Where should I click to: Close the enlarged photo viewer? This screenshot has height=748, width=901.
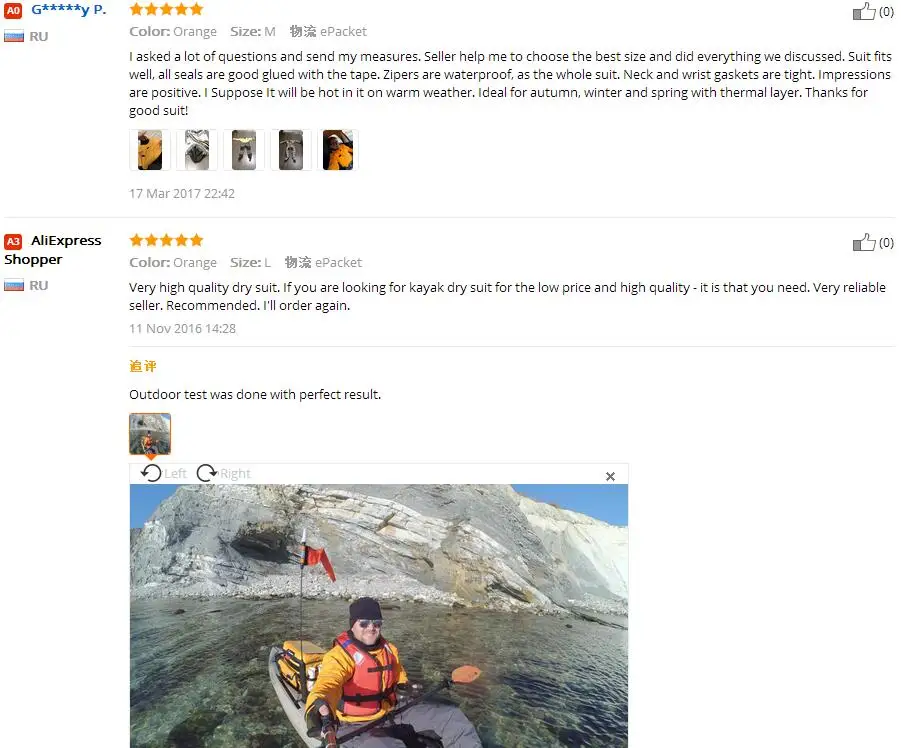pos(610,476)
